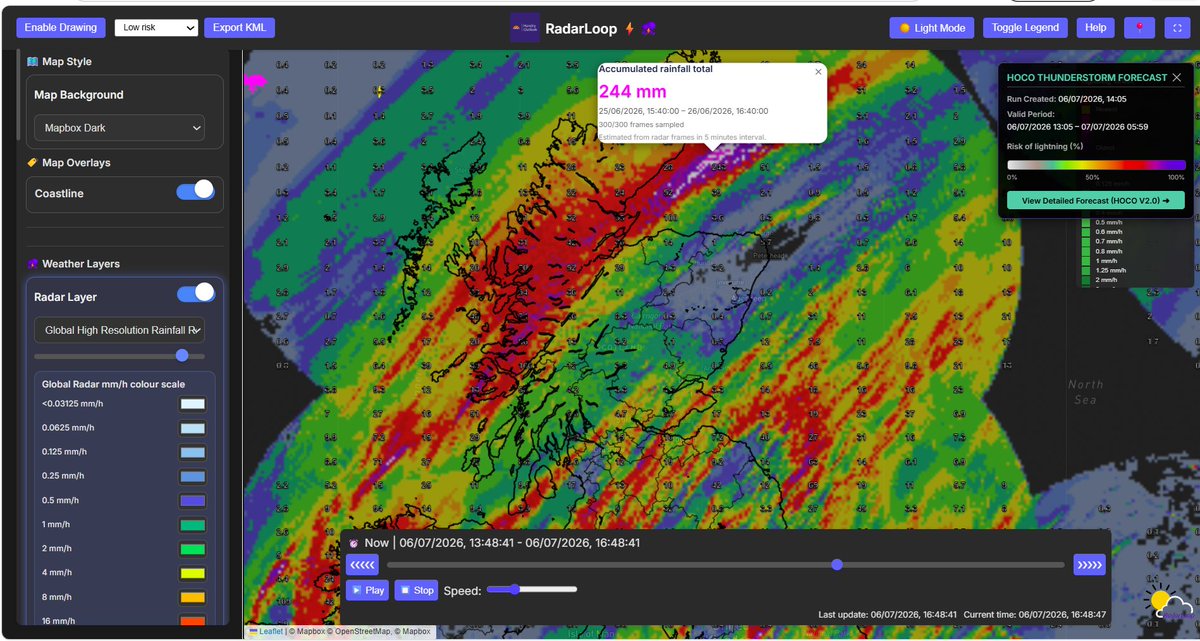Click the sun and cloud weather icon
The image size is (1200, 641).
tap(1169, 604)
